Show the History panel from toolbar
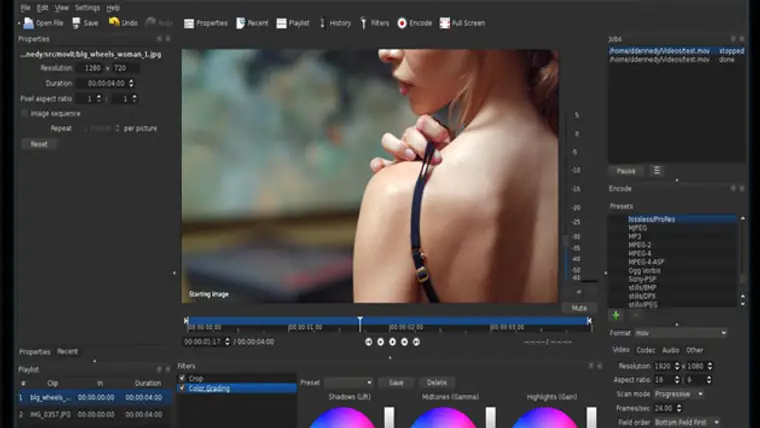Viewport: 760px width, 428px height. pos(322,23)
